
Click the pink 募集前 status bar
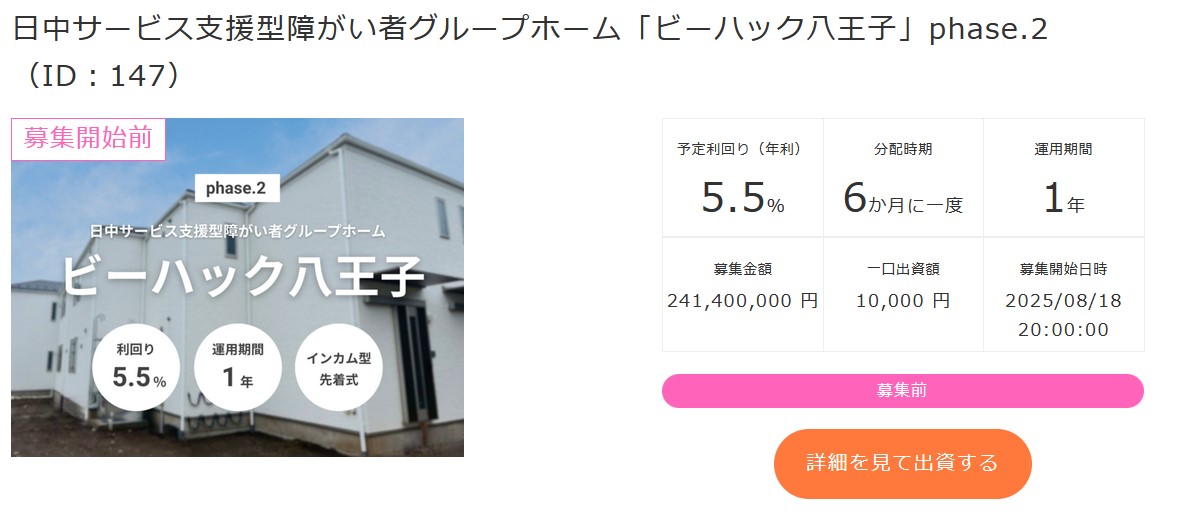(x=902, y=391)
